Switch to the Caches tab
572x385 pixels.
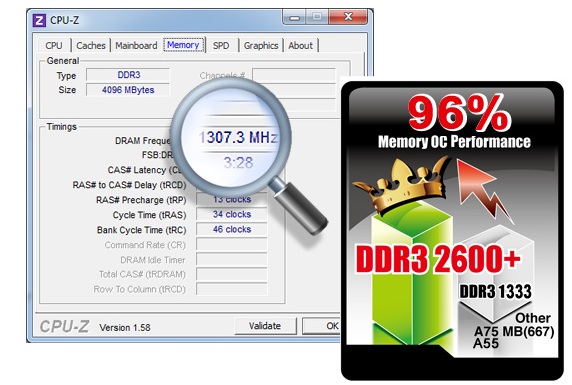point(91,46)
